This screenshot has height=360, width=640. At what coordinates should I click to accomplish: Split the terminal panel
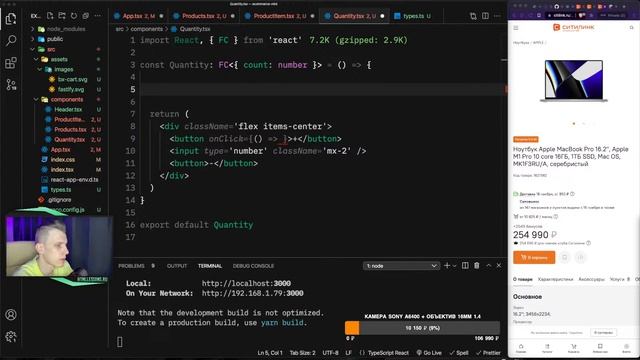pos(465,266)
